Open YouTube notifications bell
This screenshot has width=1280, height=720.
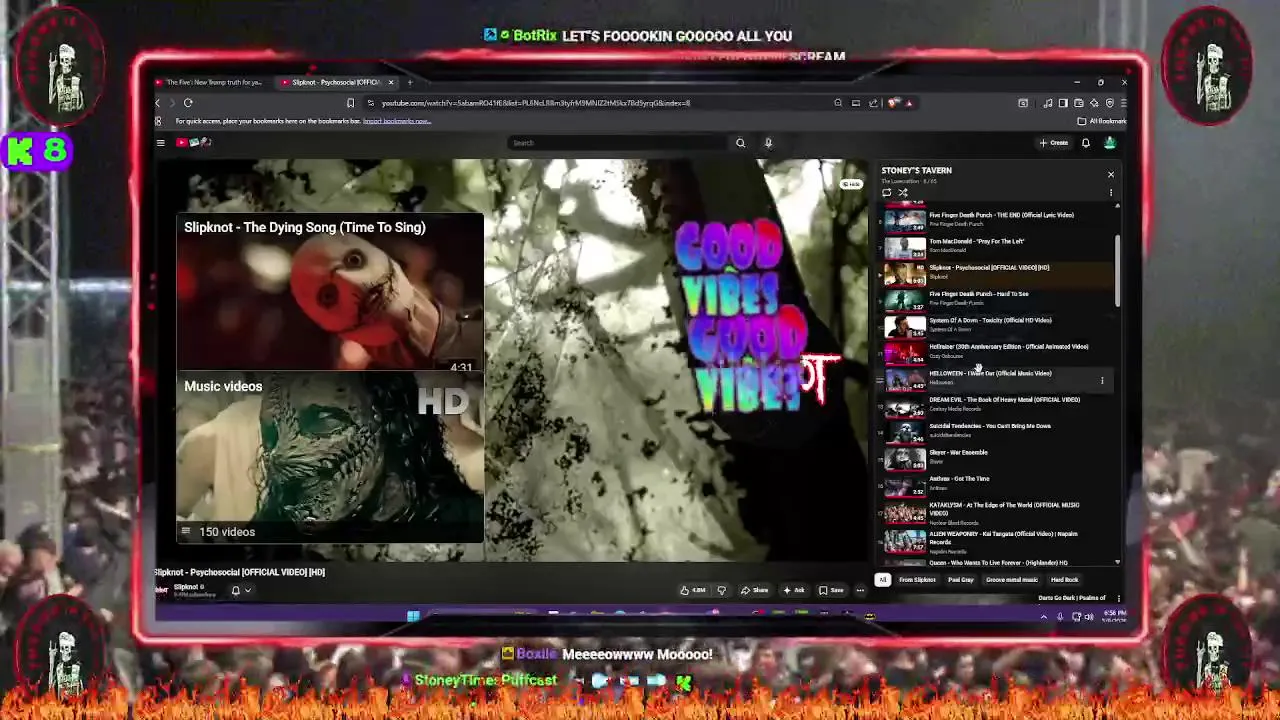[x=1085, y=143]
